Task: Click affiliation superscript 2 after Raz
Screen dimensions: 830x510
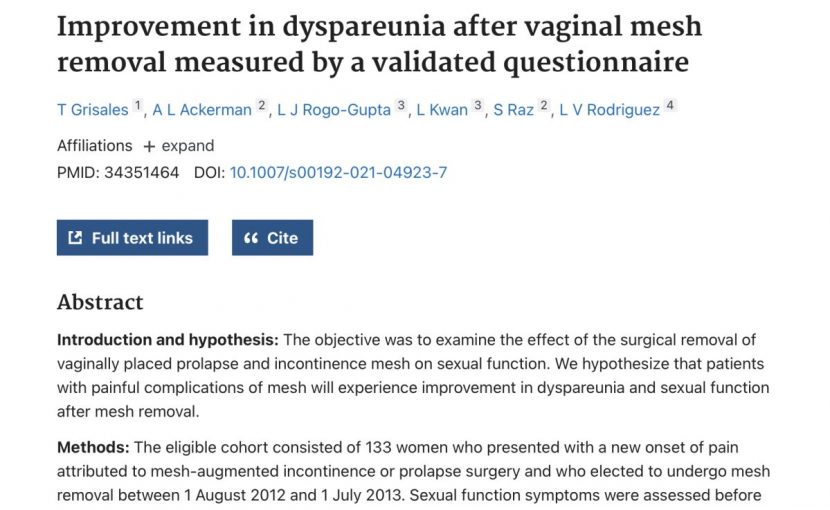Action: [x=544, y=105]
